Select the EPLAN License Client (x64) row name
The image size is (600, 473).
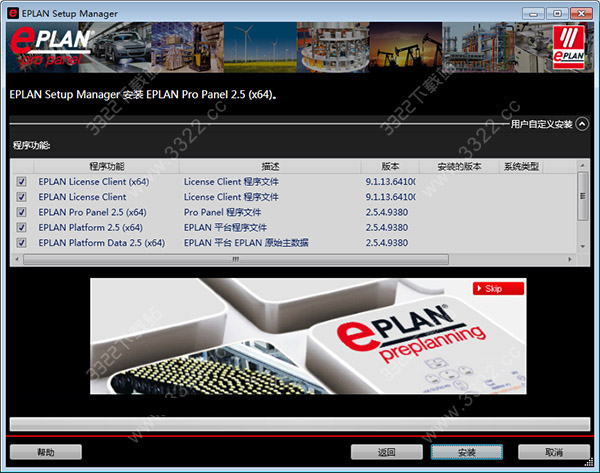(x=94, y=181)
